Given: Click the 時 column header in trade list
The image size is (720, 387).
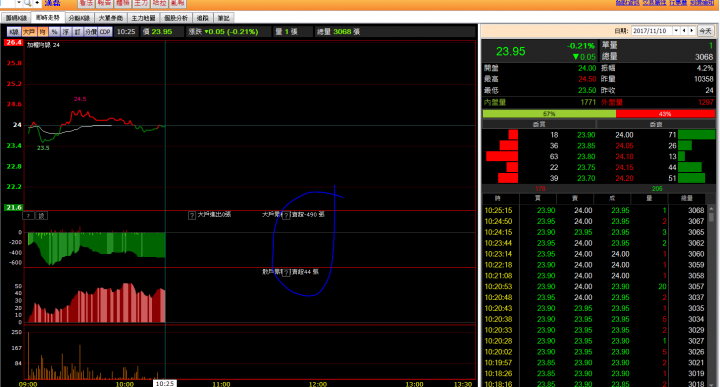Looking at the screenshot, I should (498, 198).
